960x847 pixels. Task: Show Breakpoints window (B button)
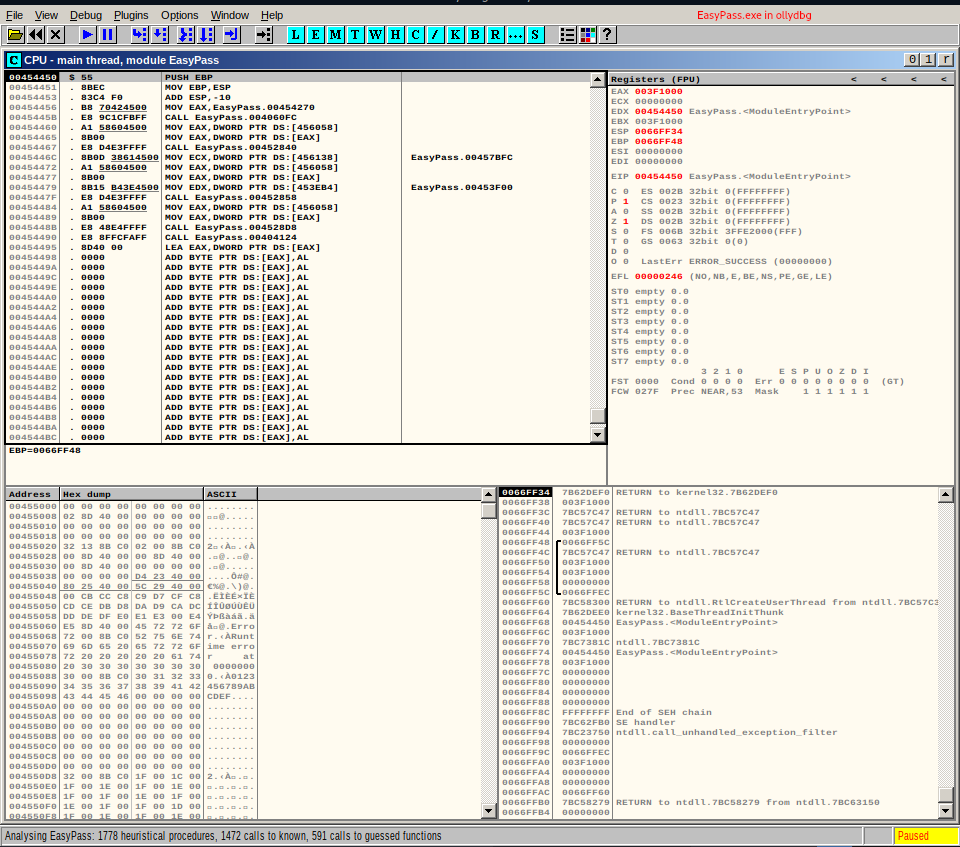click(x=475, y=35)
